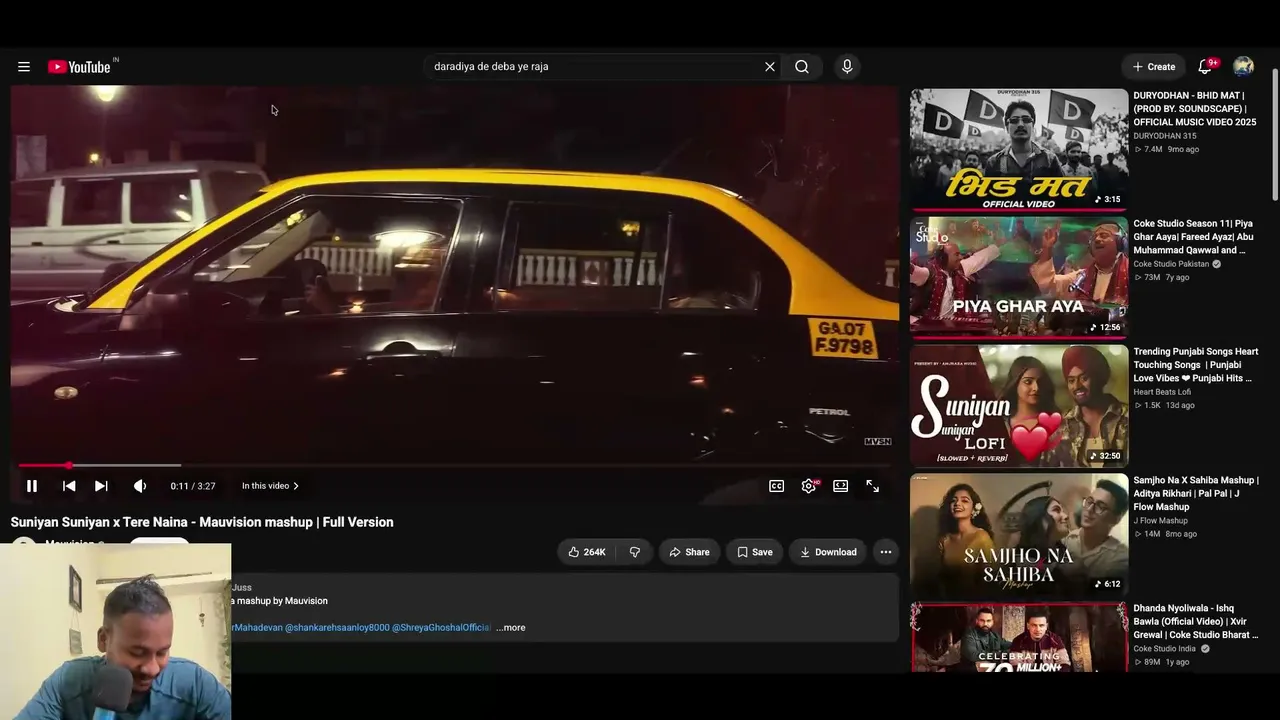
Task: Clear the search box text
Action: (770, 67)
